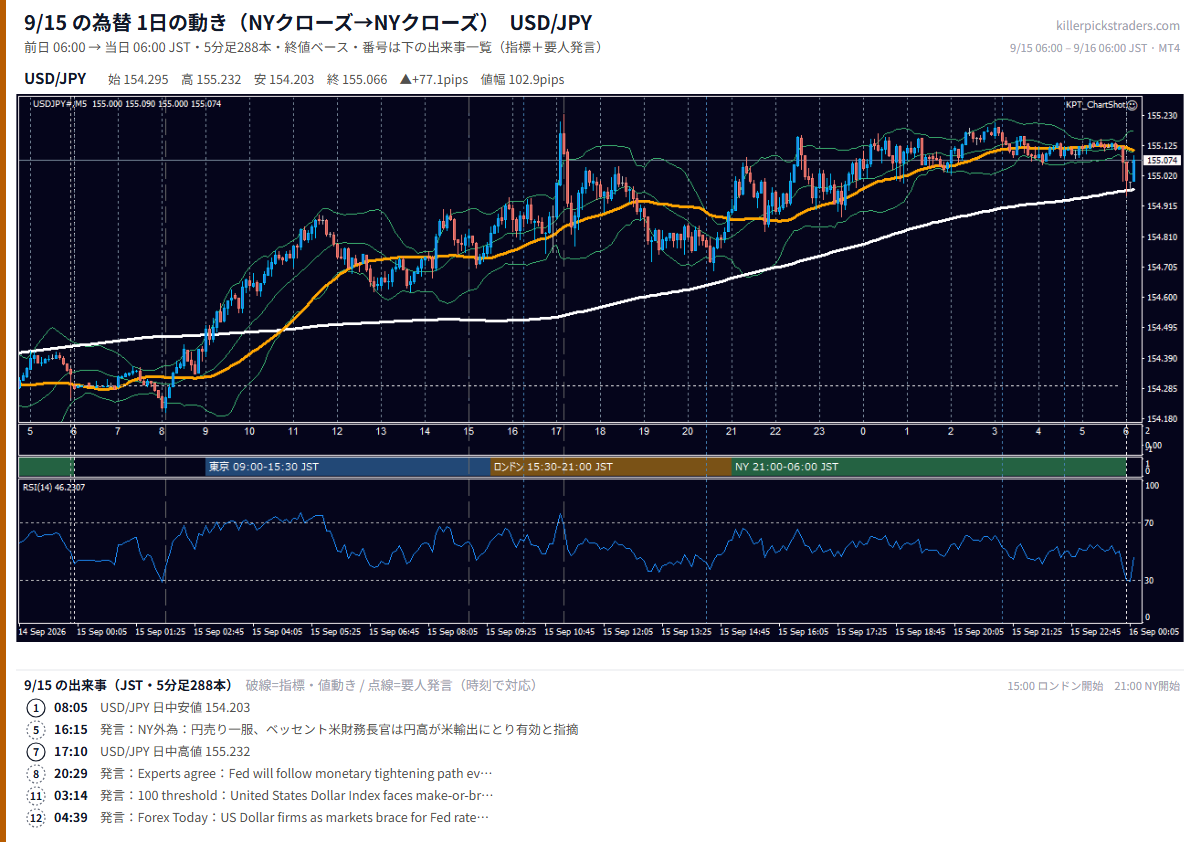Click the 15:00 ロンドン開始 note

point(1055,686)
